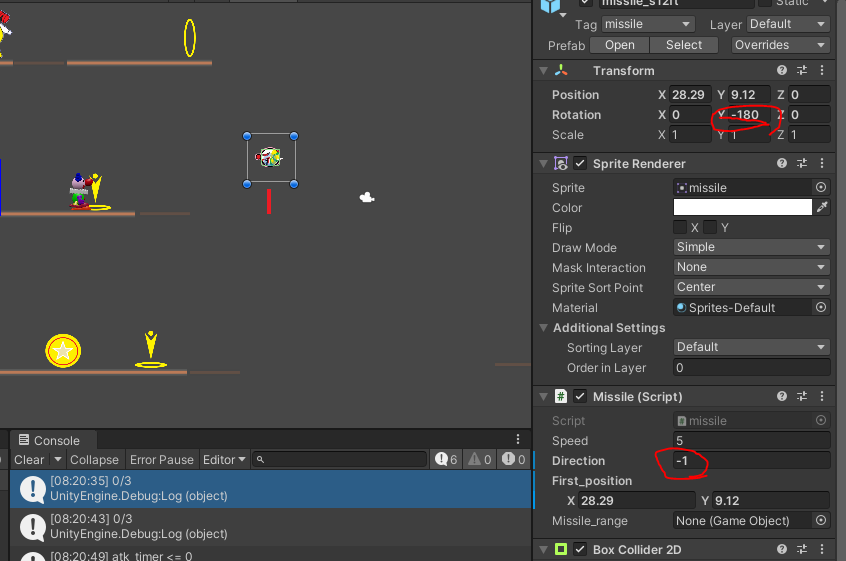The height and width of the screenshot is (561, 846).
Task: Open the Layer Default dropdown
Action: 788,24
